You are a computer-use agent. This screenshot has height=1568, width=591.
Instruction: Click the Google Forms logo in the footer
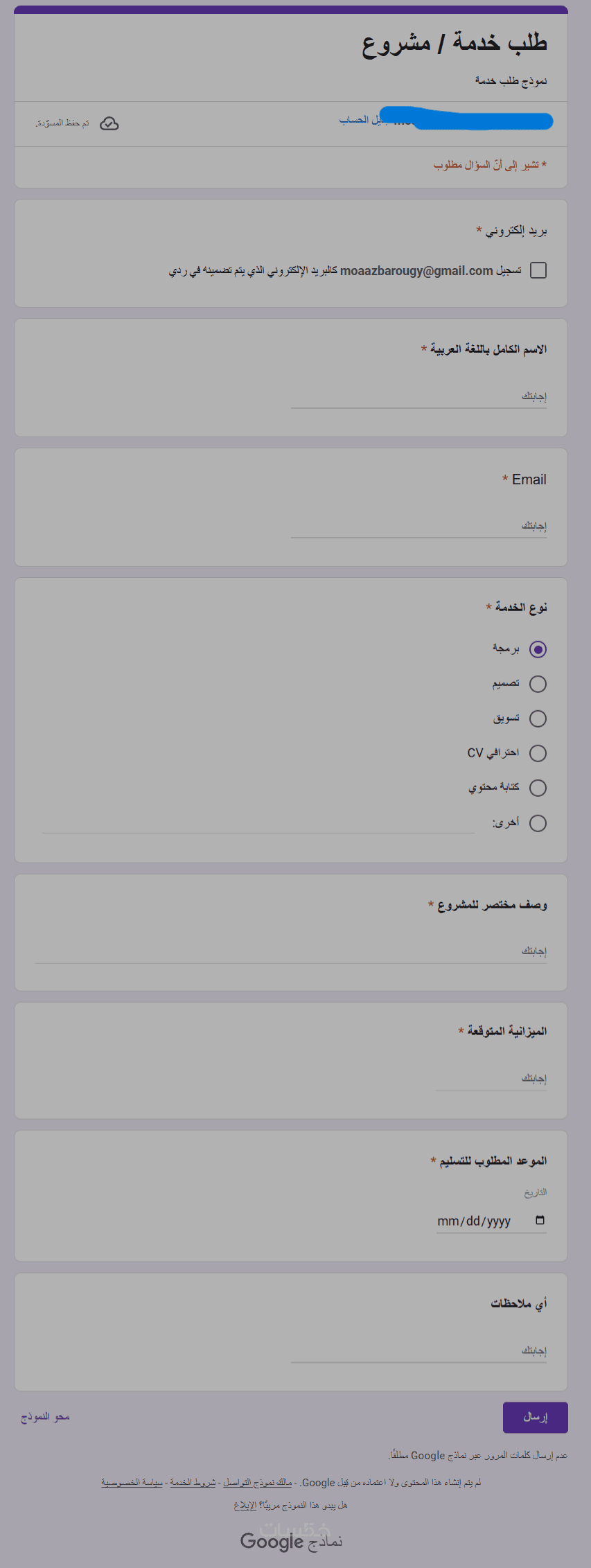tap(291, 1541)
